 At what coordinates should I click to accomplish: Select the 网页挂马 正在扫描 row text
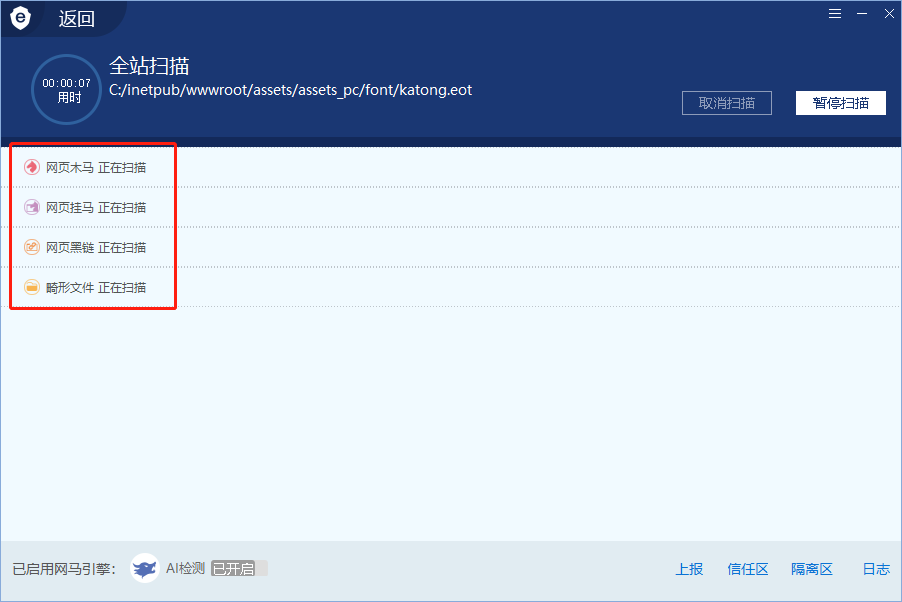click(96, 207)
